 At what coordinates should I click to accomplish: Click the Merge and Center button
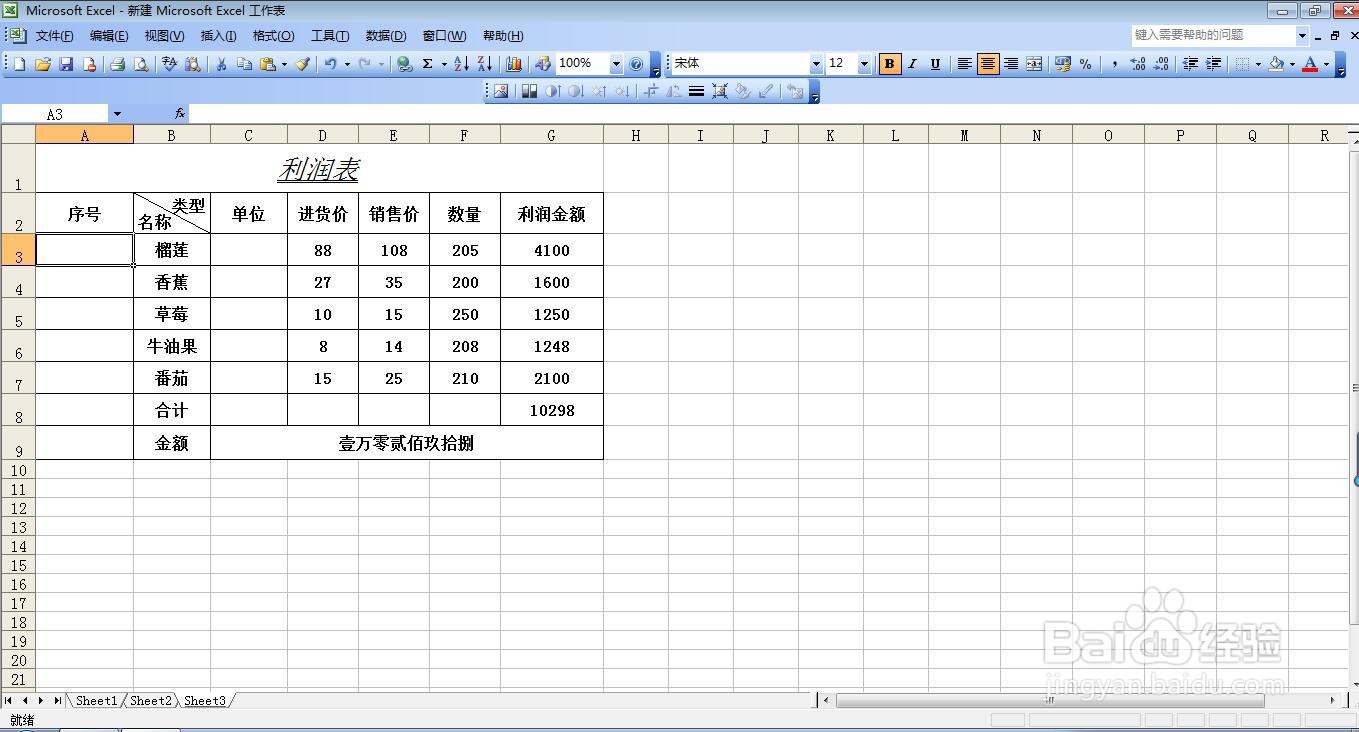pos(1034,63)
